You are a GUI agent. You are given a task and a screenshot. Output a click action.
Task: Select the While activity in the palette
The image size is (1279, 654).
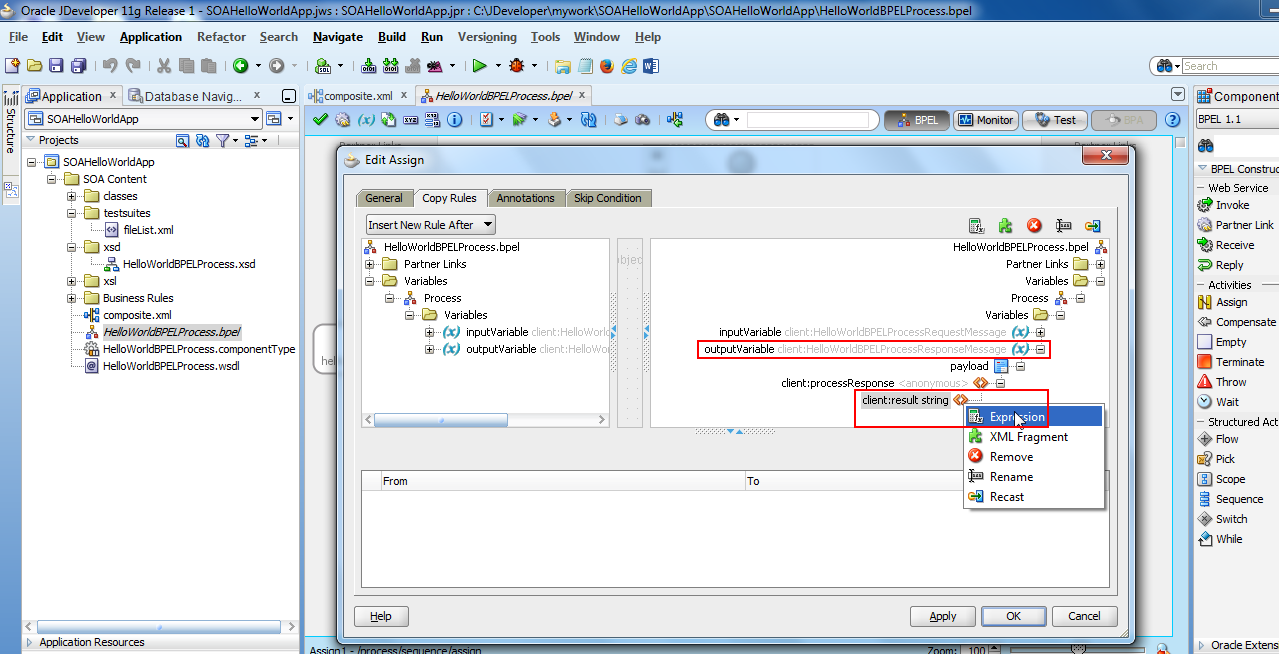pos(1228,539)
